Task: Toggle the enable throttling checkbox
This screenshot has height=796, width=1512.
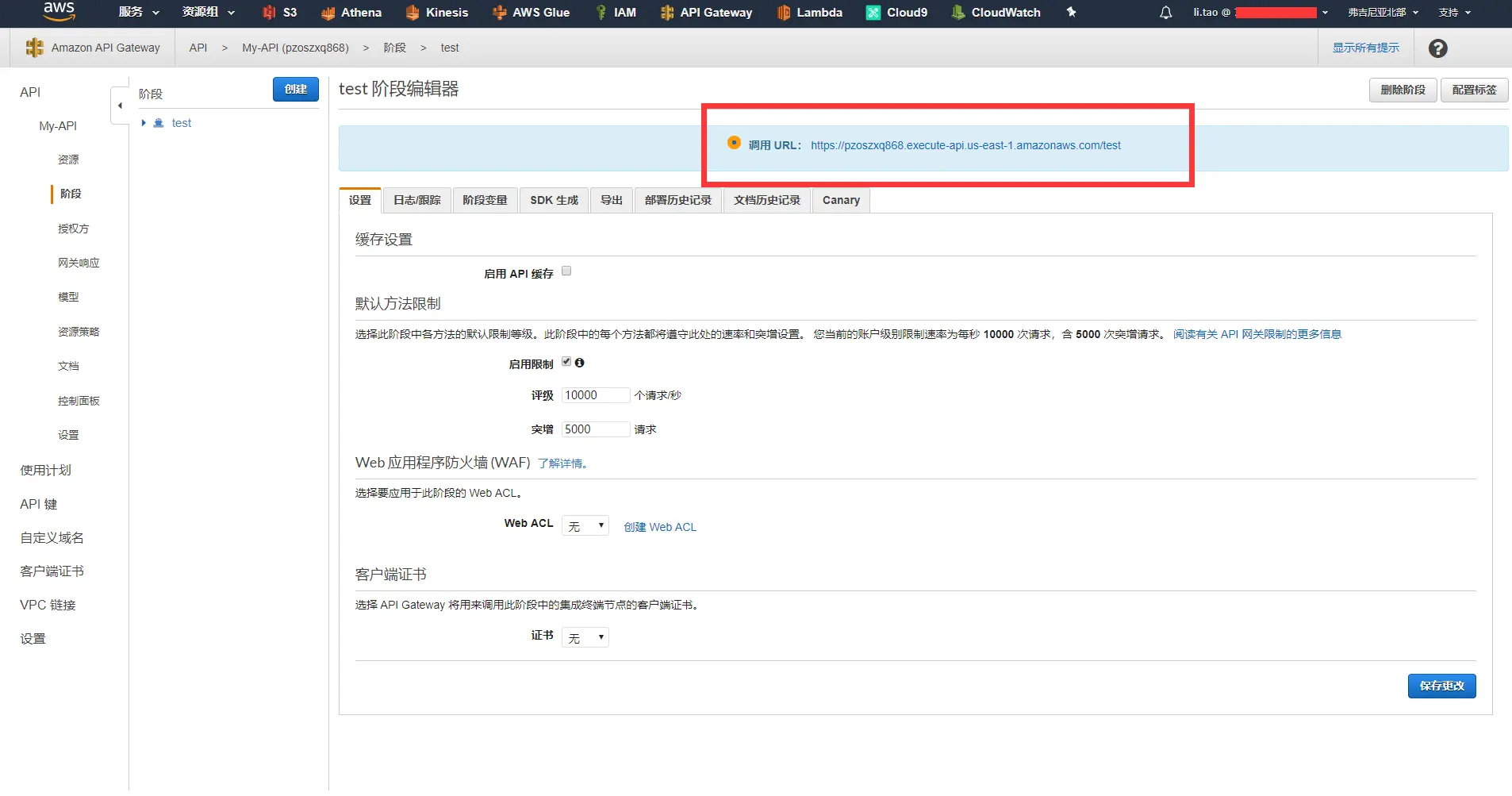Action: tap(566, 362)
